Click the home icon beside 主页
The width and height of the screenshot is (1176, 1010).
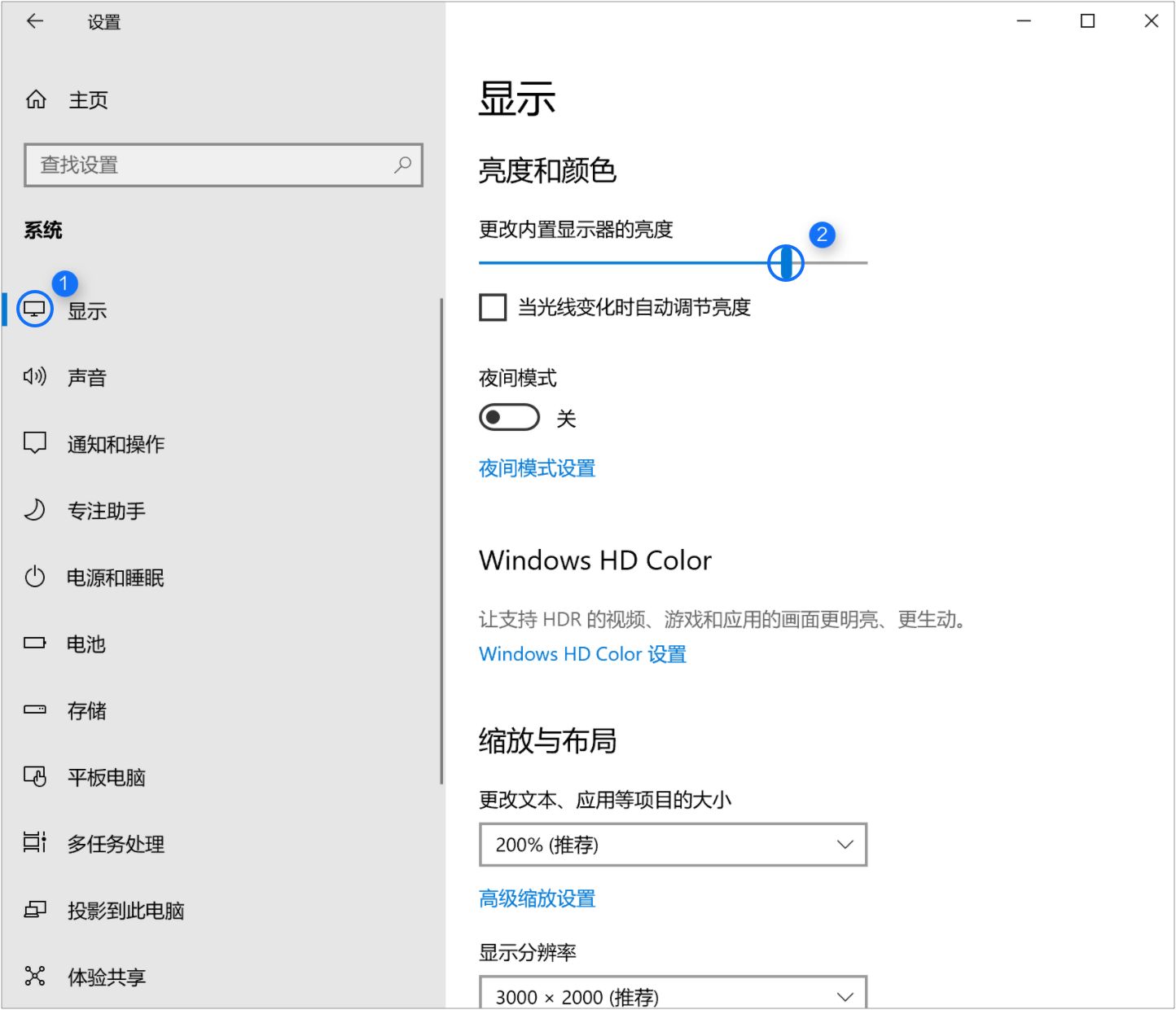tap(36, 99)
